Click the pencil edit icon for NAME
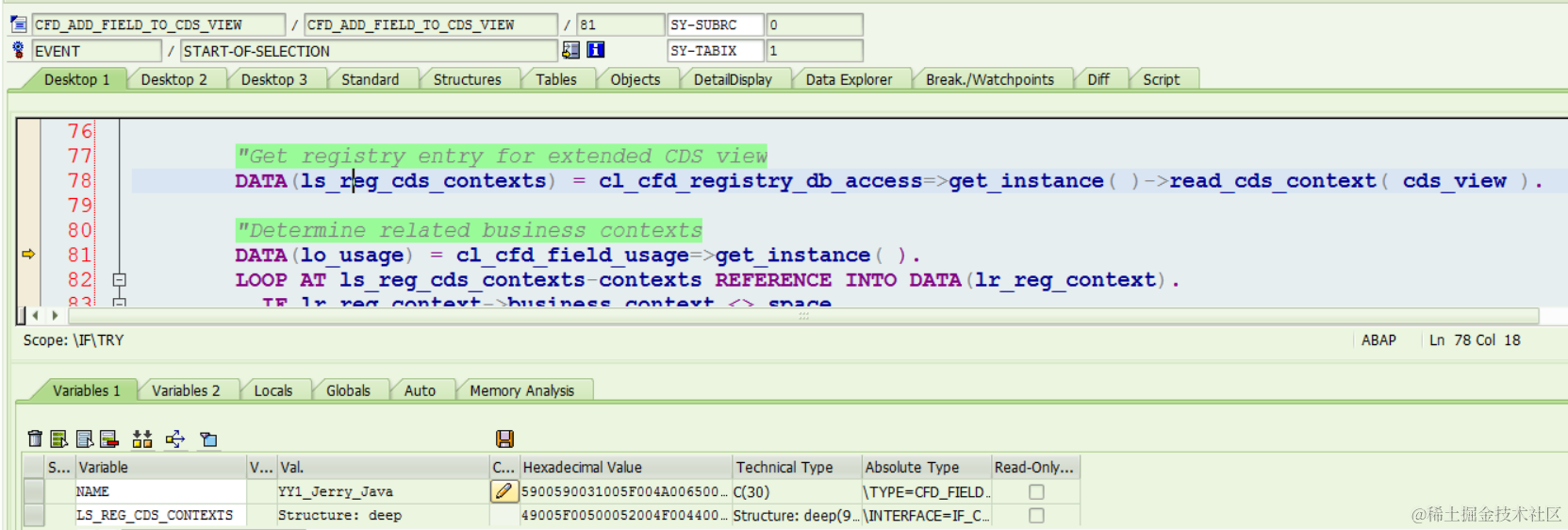1568x530 pixels. (504, 491)
